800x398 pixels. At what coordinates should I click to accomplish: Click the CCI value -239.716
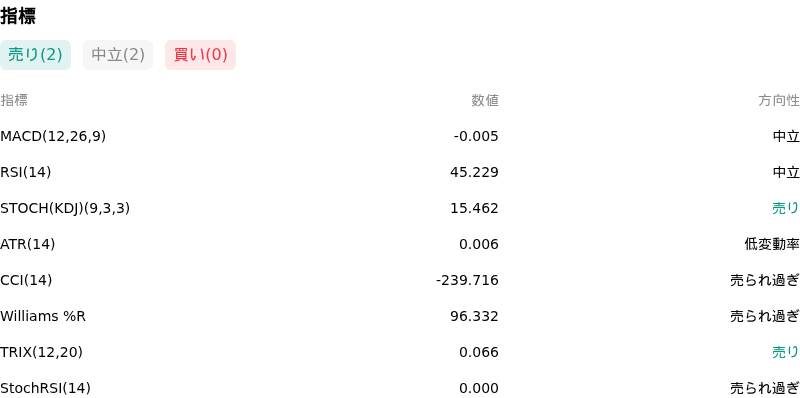[x=467, y=280]
